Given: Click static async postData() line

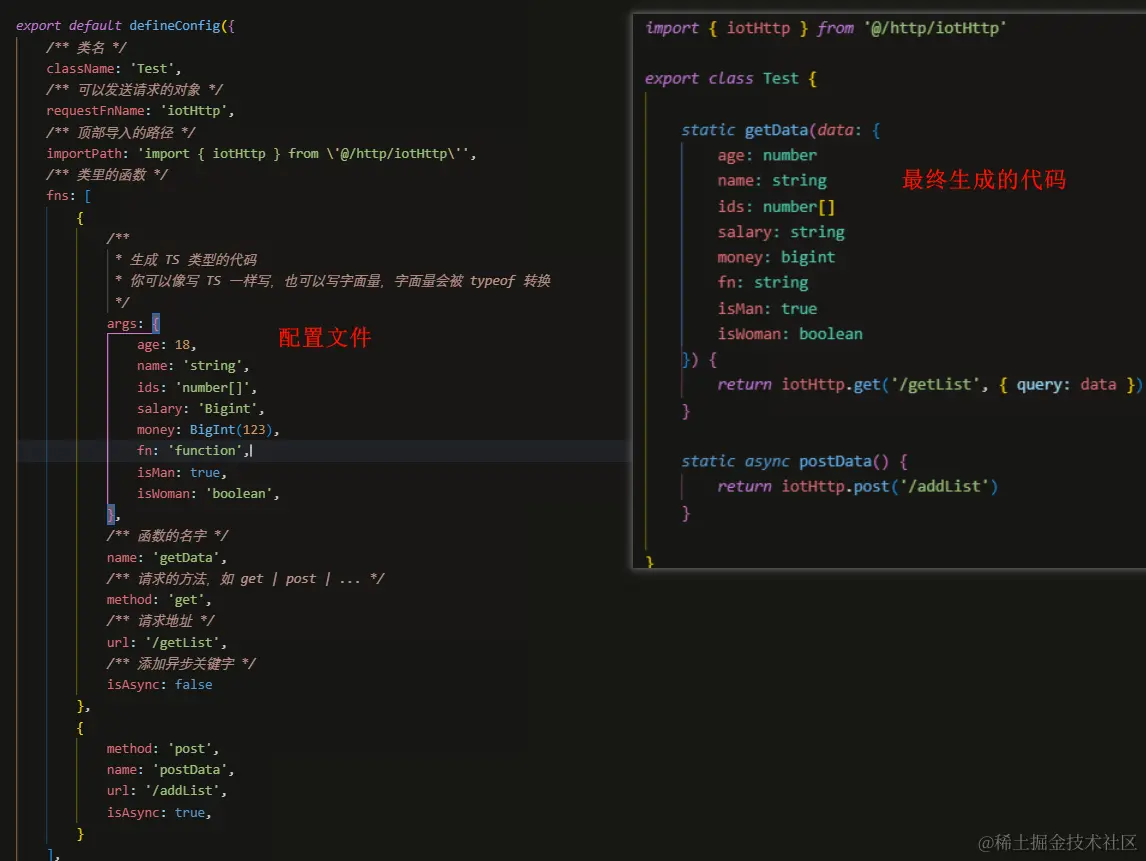Looking at the screenshot, I should [794, 462].
